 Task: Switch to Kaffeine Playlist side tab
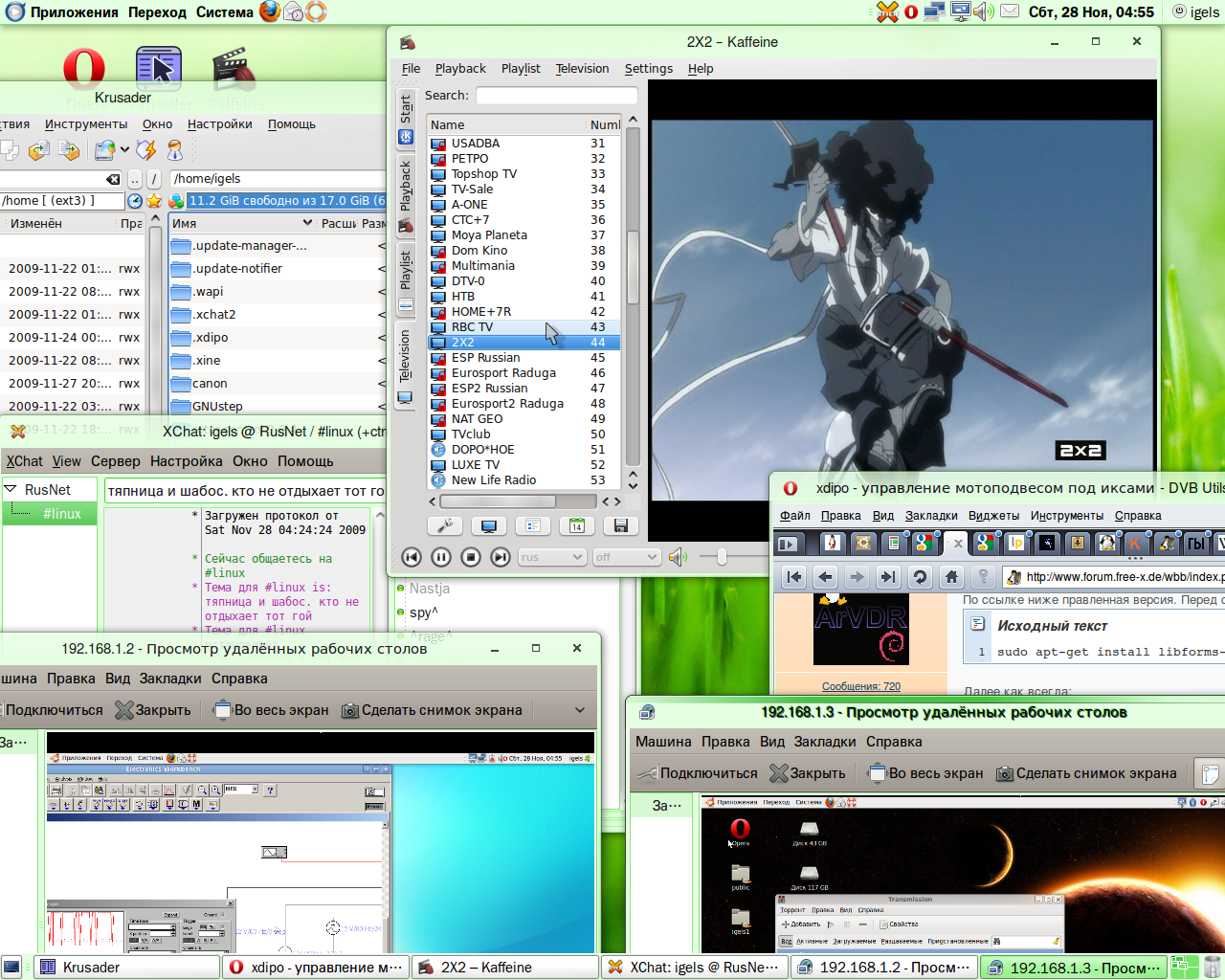coord(406,279)
